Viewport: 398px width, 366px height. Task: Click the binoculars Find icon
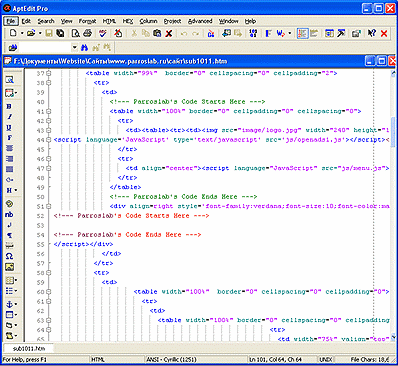[85, 48]
